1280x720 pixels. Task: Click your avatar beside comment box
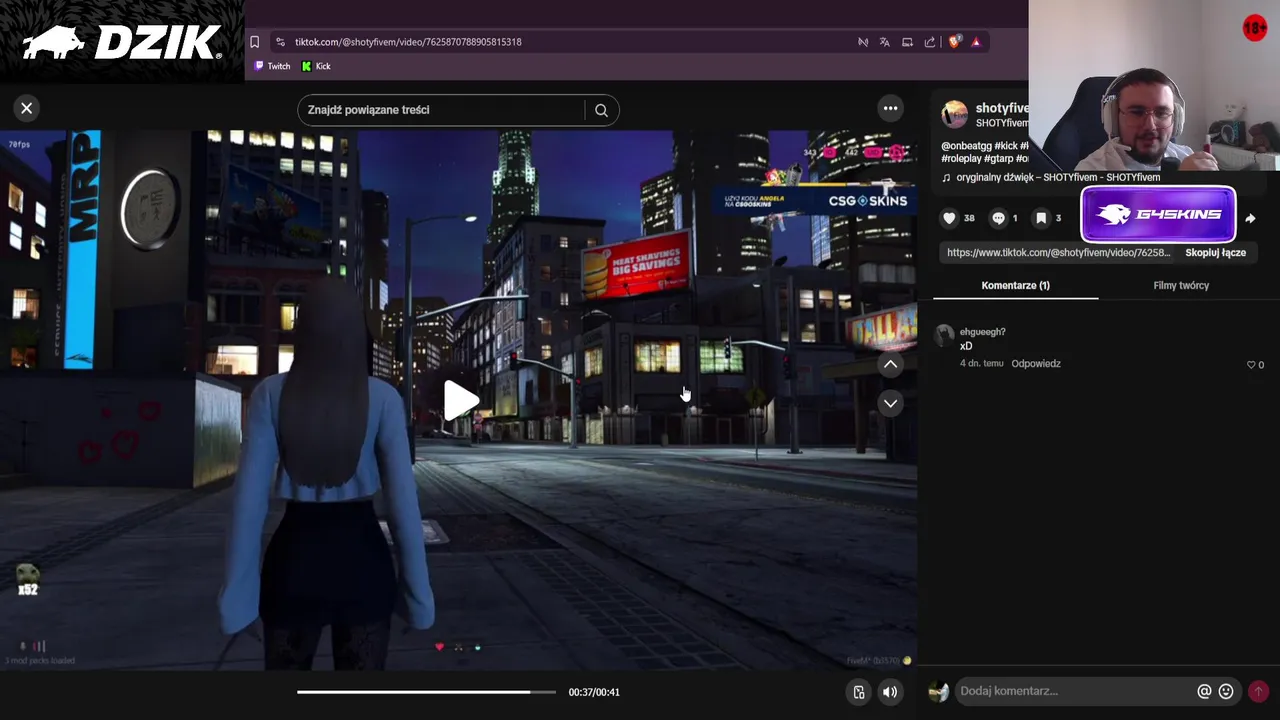point(938,692)
